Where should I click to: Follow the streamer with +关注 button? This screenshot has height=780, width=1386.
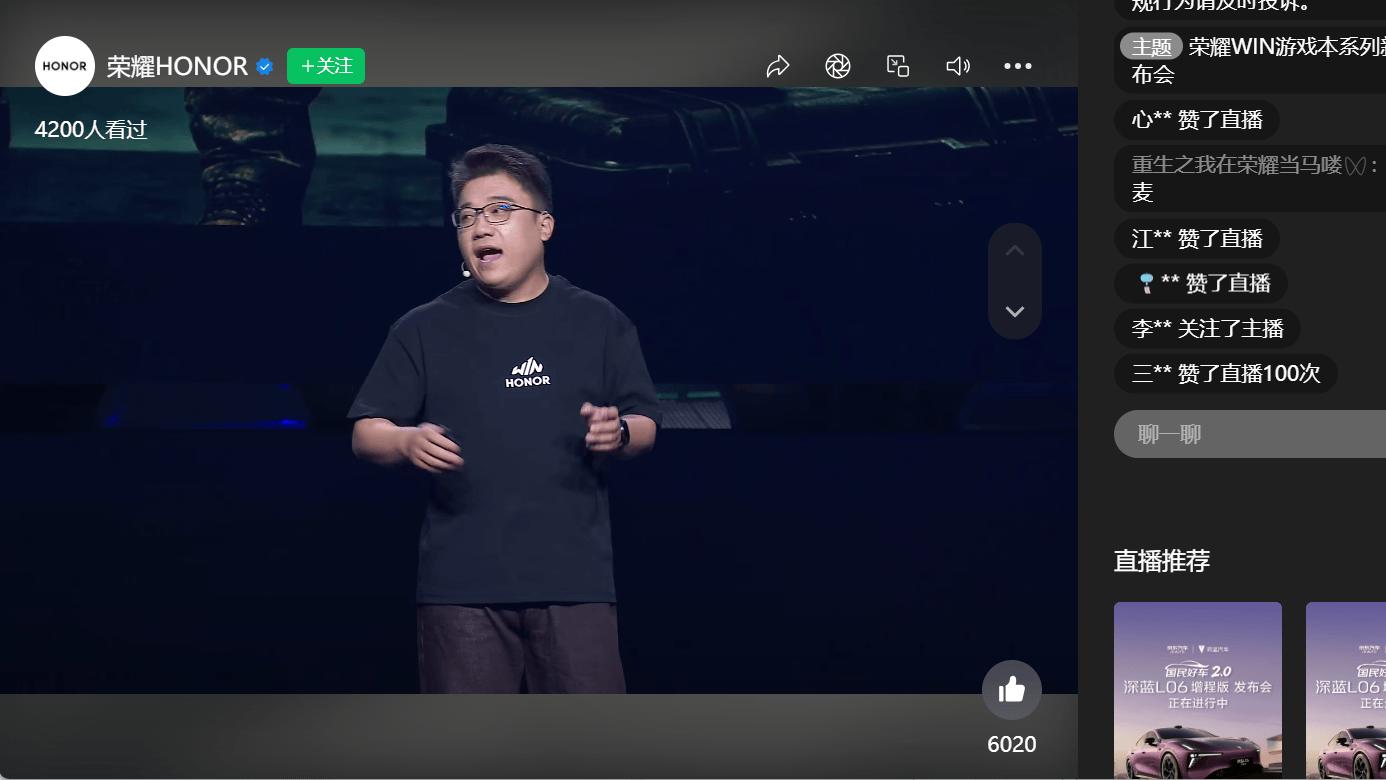tap(326, 66)
